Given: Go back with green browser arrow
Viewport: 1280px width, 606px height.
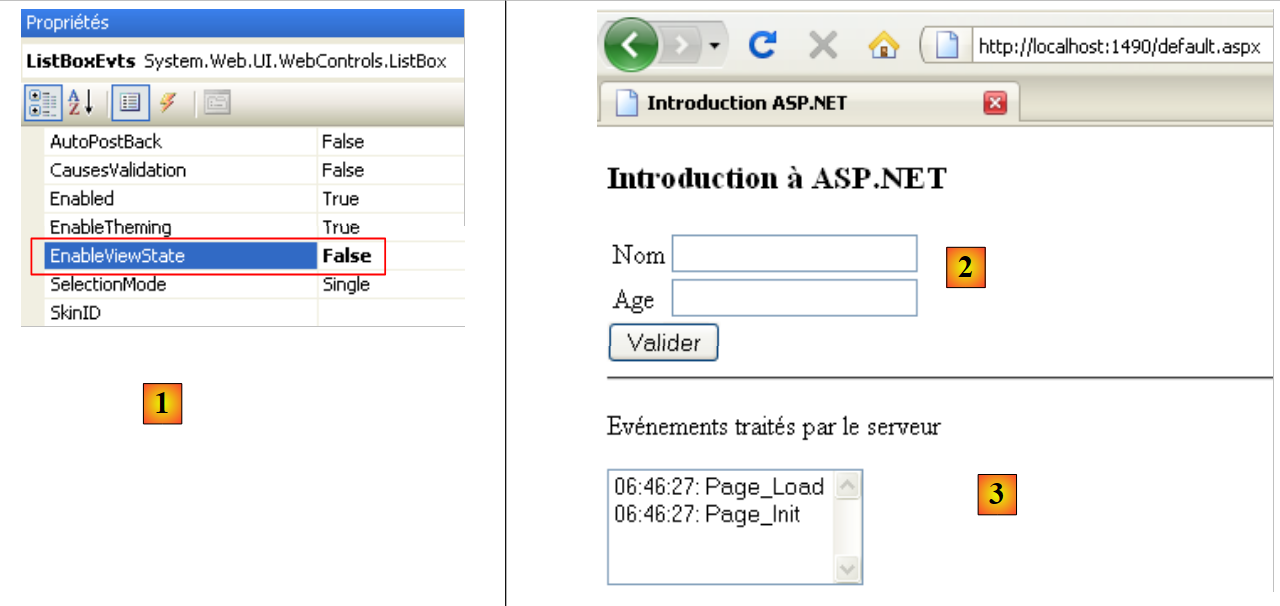Looking at the screenshot, I should pyautogui.click(x=629, y=46).
